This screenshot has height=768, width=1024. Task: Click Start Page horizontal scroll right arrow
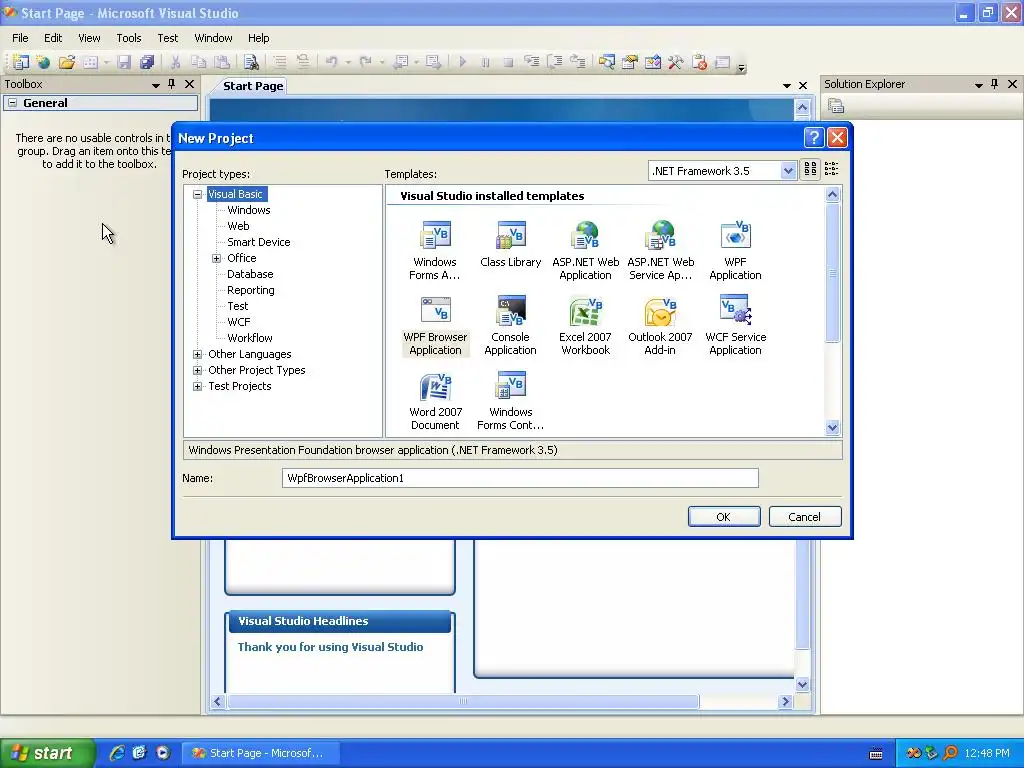pyautogui.click(x=786, y=701)
